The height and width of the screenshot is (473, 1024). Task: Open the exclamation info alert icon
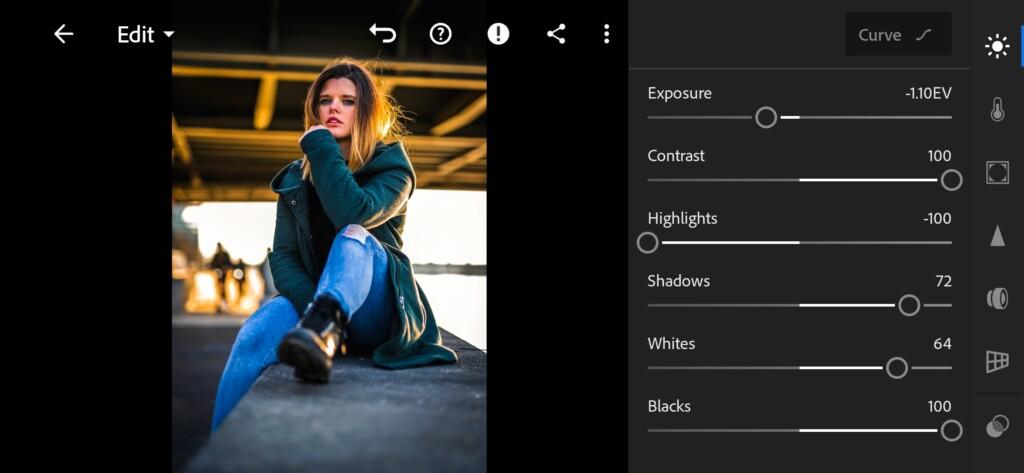498,34
